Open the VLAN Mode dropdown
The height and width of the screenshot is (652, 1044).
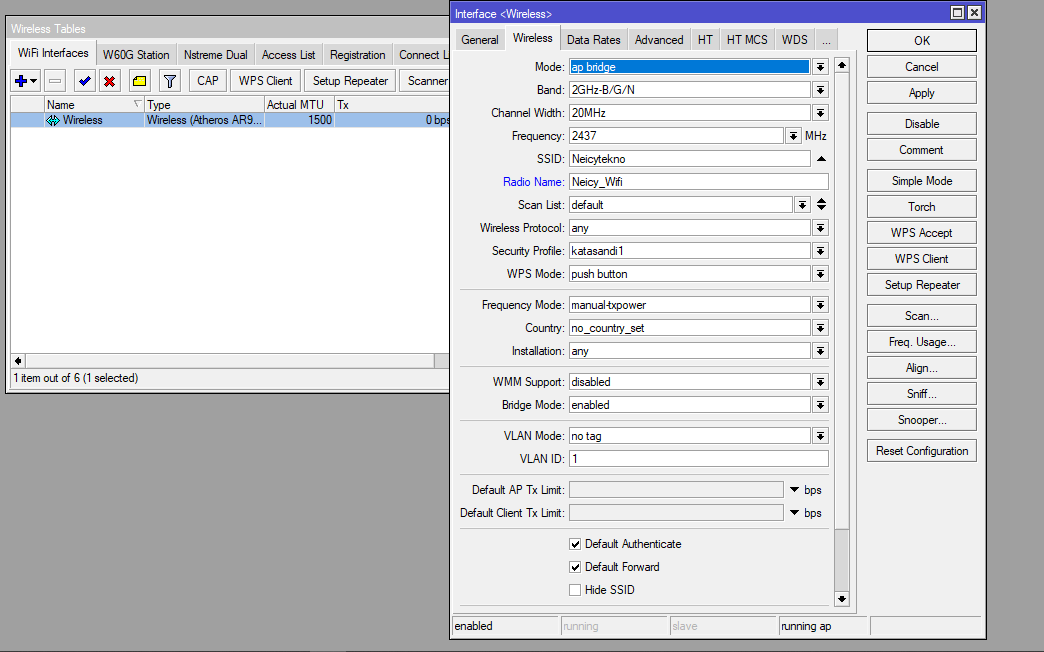[820, 436]
